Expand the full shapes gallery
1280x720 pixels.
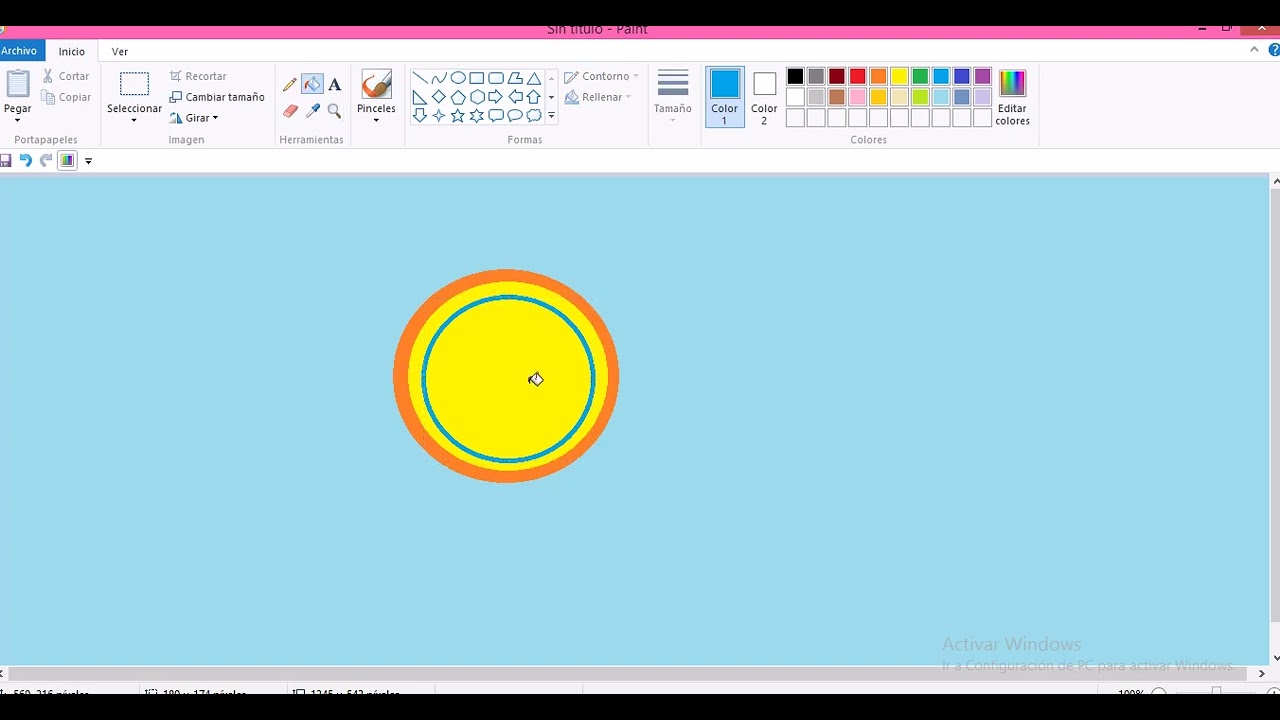click(x=551, y=116)
